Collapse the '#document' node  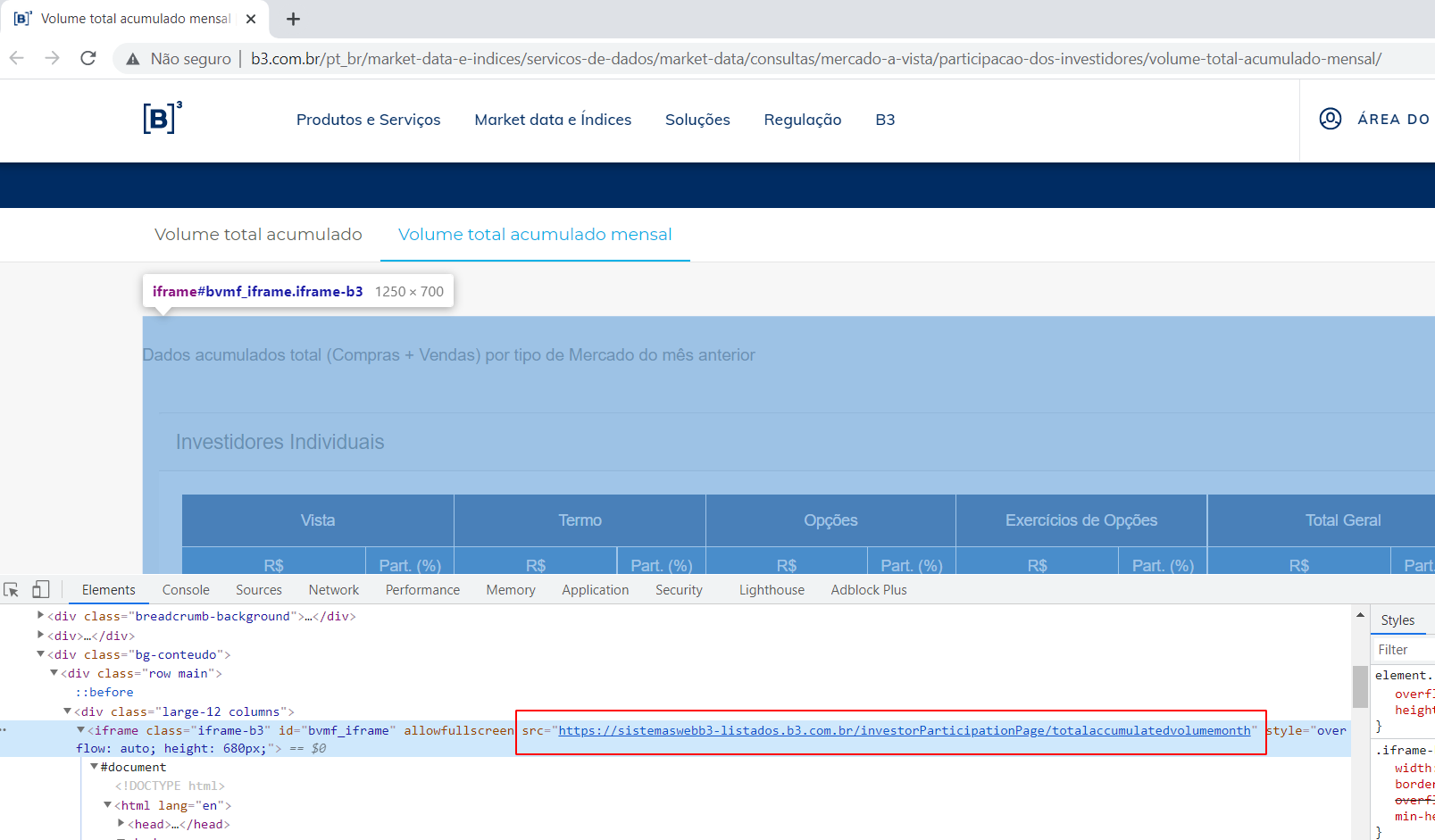(94, 767)
